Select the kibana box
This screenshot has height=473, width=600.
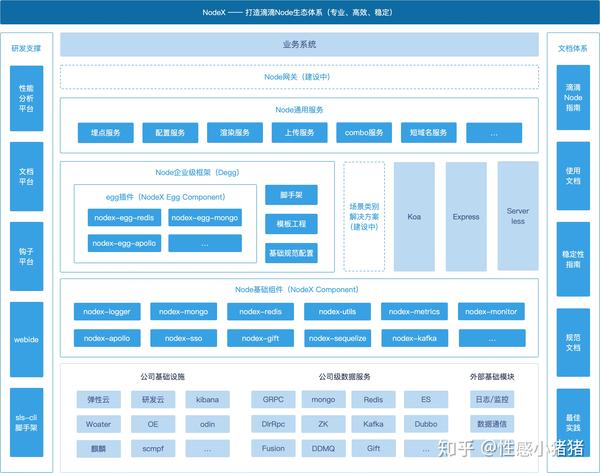(x=207, y=400)
